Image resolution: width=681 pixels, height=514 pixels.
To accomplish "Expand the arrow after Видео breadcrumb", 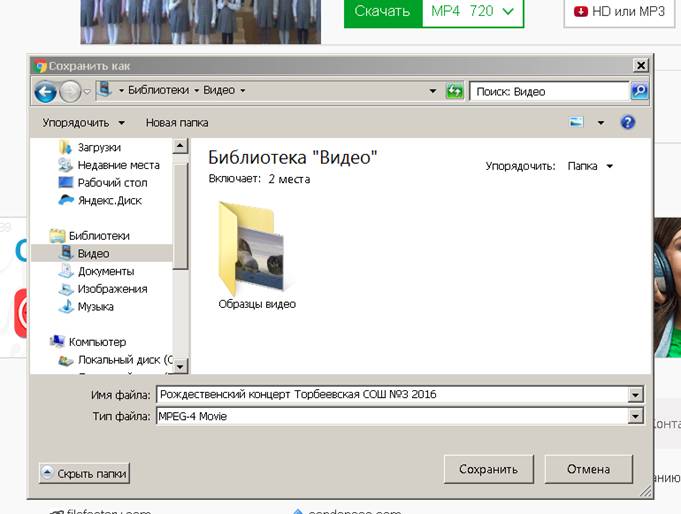I will pyautogui.click(x=243, y=90).
